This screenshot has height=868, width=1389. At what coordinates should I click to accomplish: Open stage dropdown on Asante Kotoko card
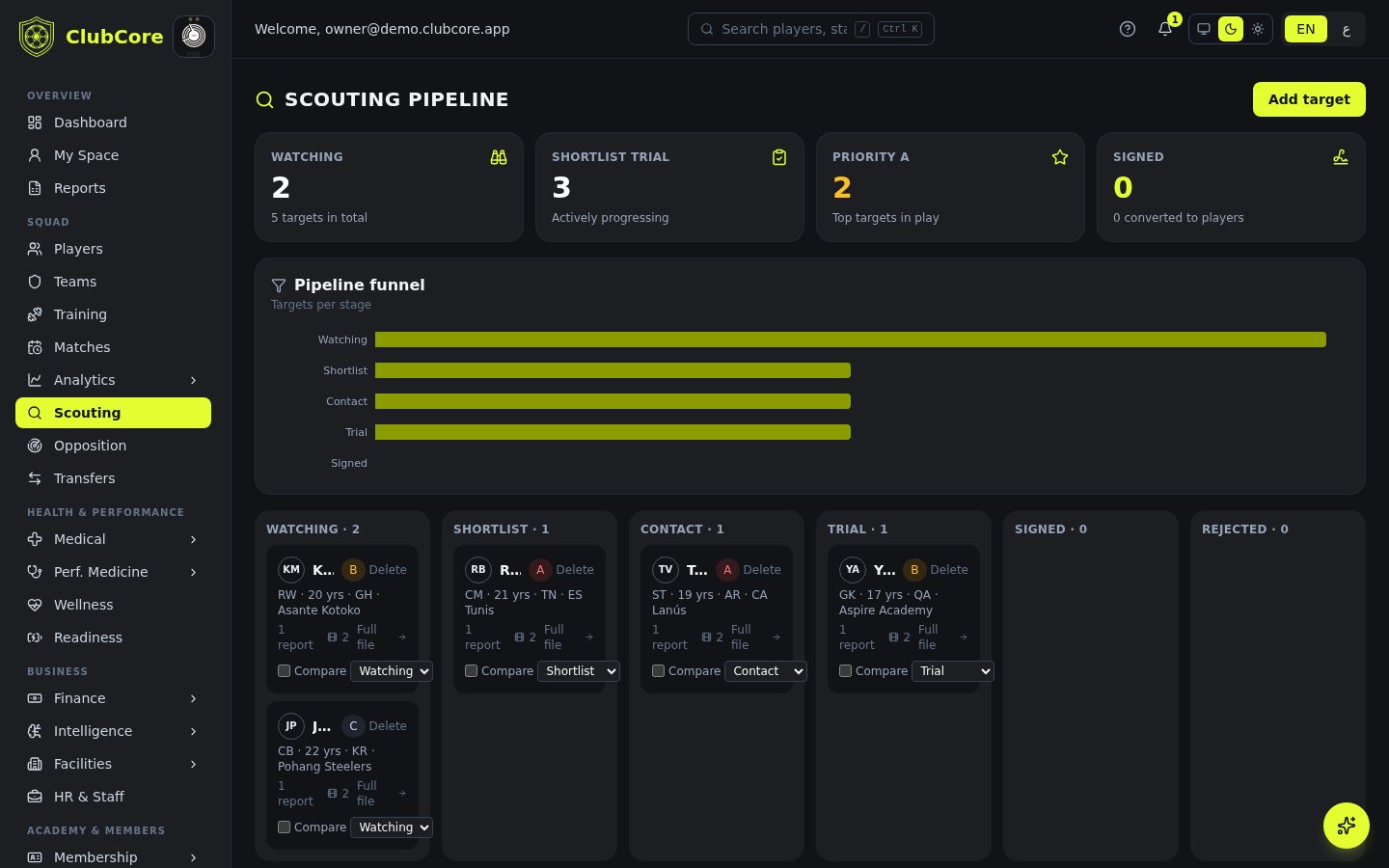coord(392,671)
